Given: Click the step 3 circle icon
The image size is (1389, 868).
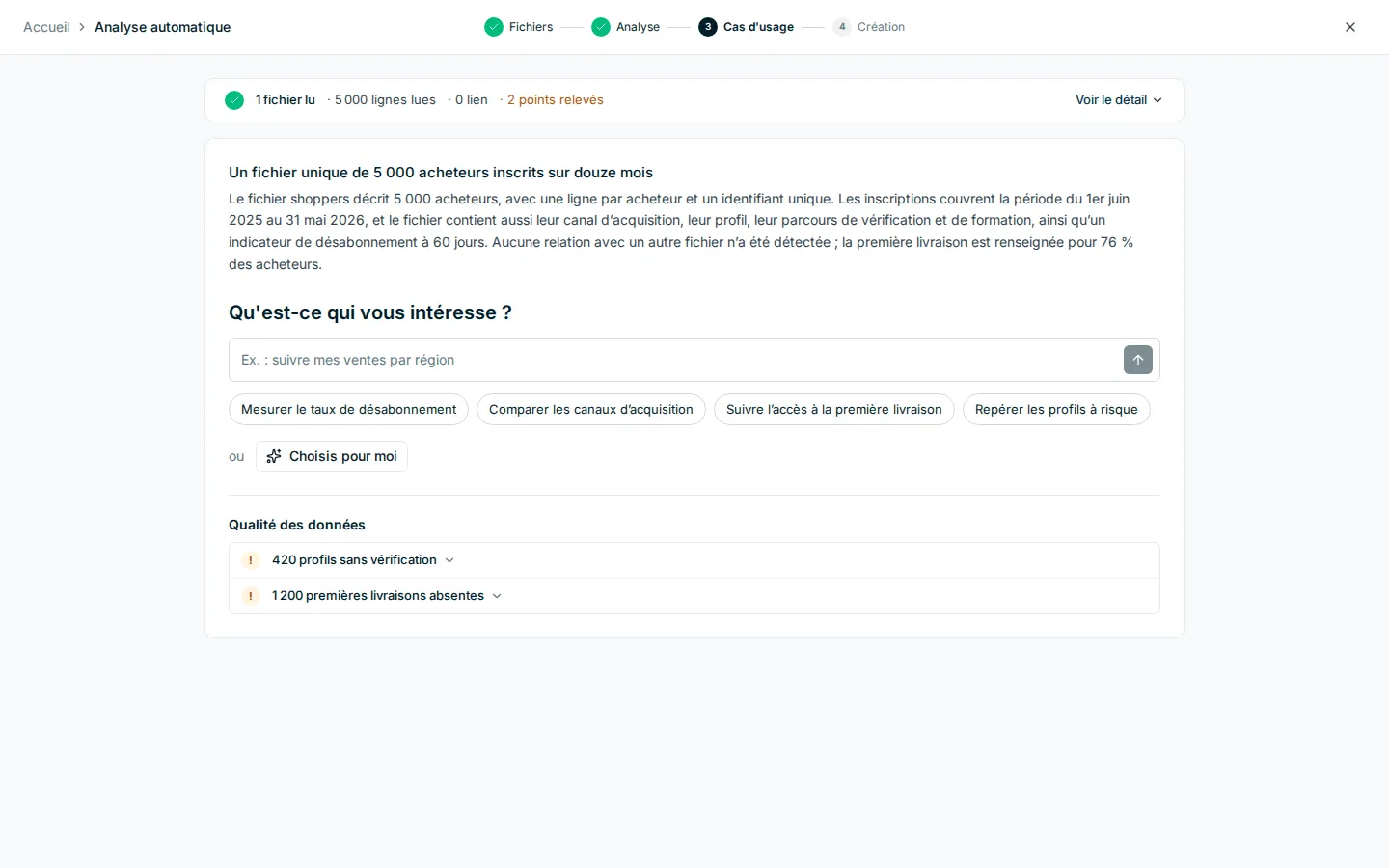Looking at the screenshot, I should point(708,27).
